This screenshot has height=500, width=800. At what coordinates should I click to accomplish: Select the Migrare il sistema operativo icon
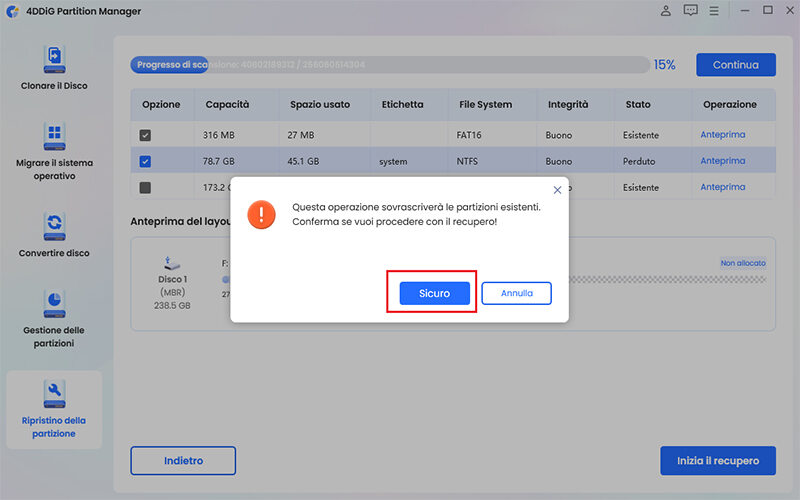tap(54, 136)
